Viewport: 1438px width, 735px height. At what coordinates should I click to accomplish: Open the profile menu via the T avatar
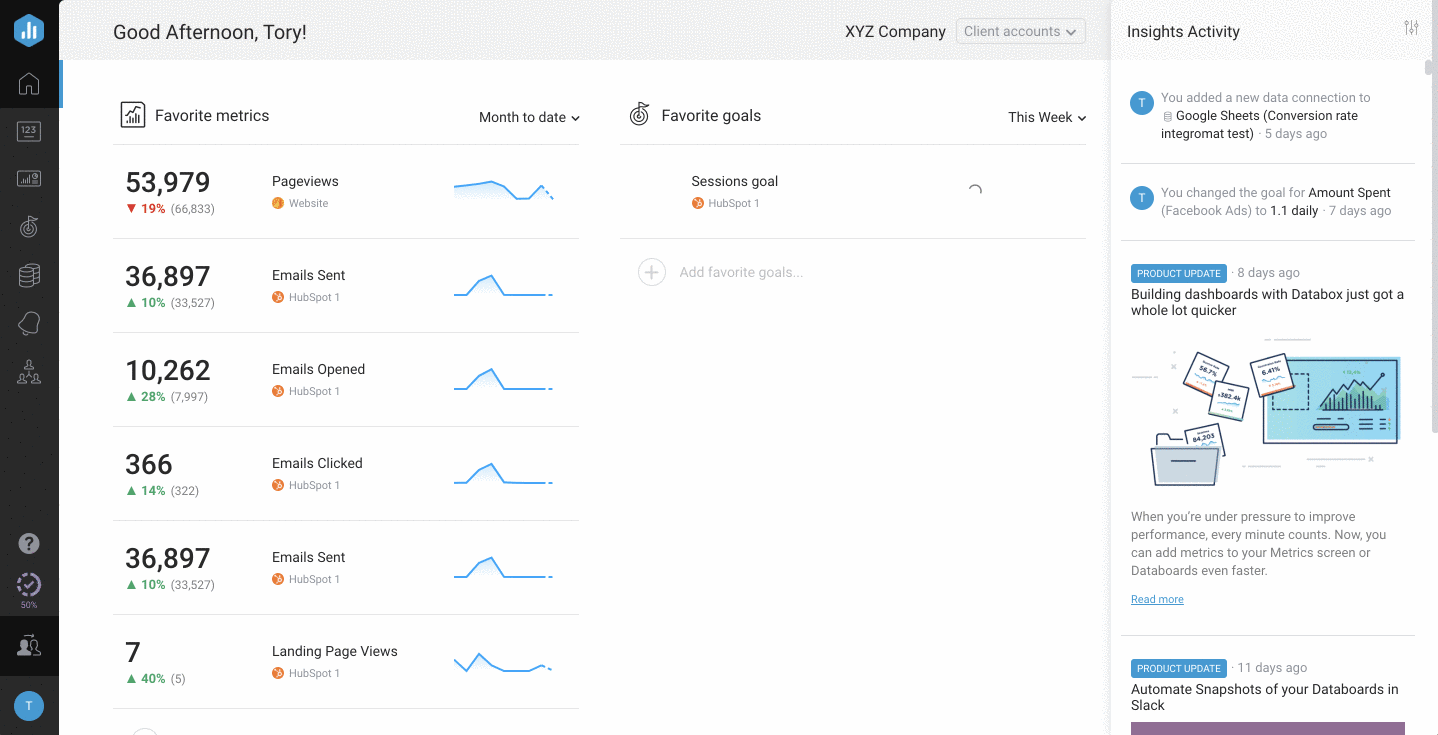click(28, 706)
